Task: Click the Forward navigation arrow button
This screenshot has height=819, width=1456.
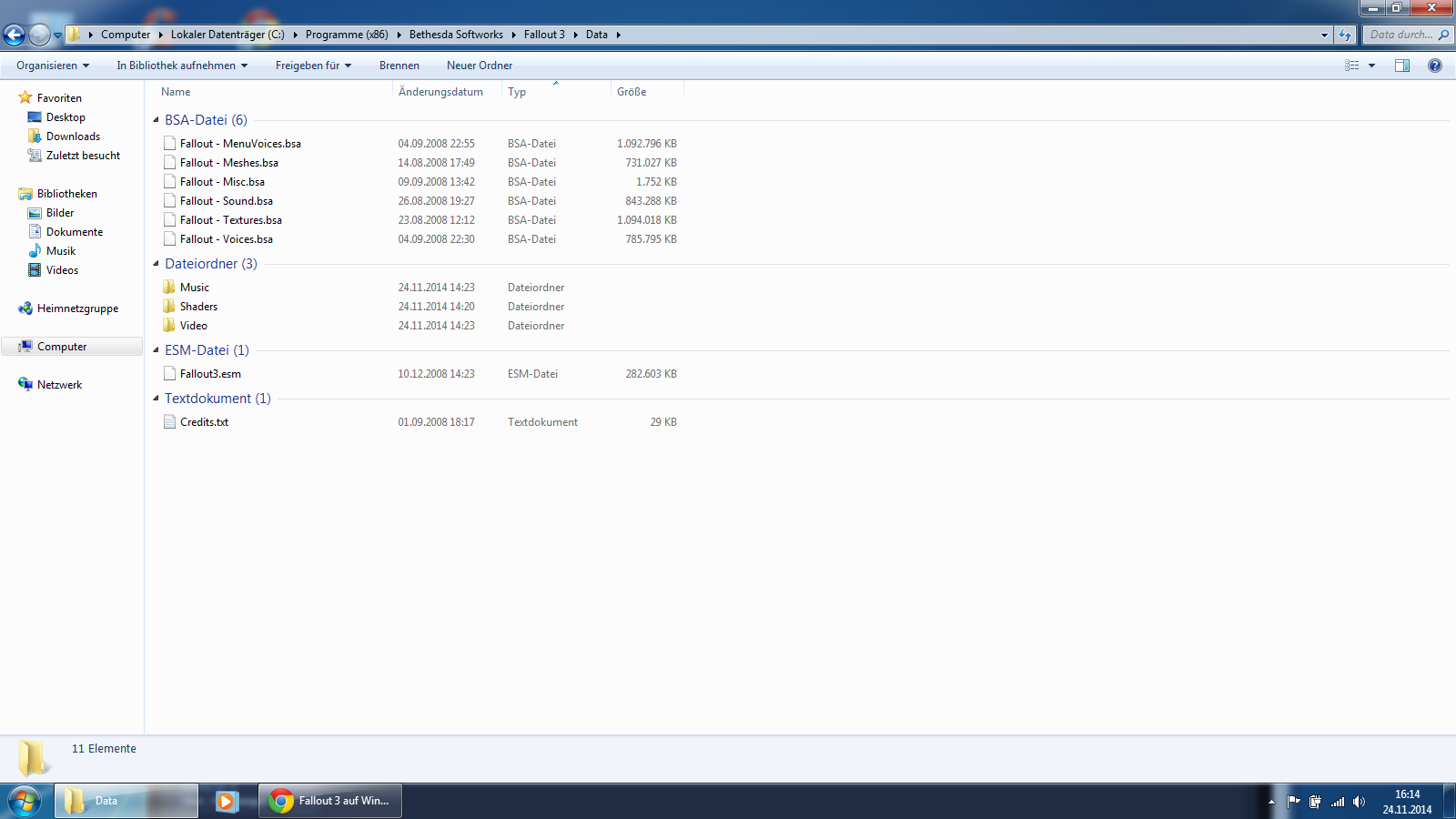Action: (x=39, y=35)
